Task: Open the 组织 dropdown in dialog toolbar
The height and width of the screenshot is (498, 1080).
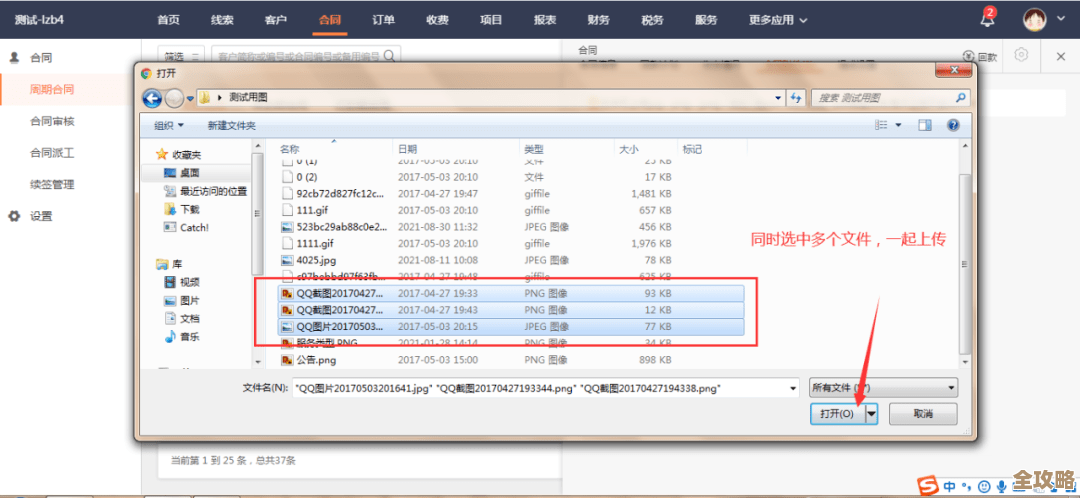Action: [169, 125]
